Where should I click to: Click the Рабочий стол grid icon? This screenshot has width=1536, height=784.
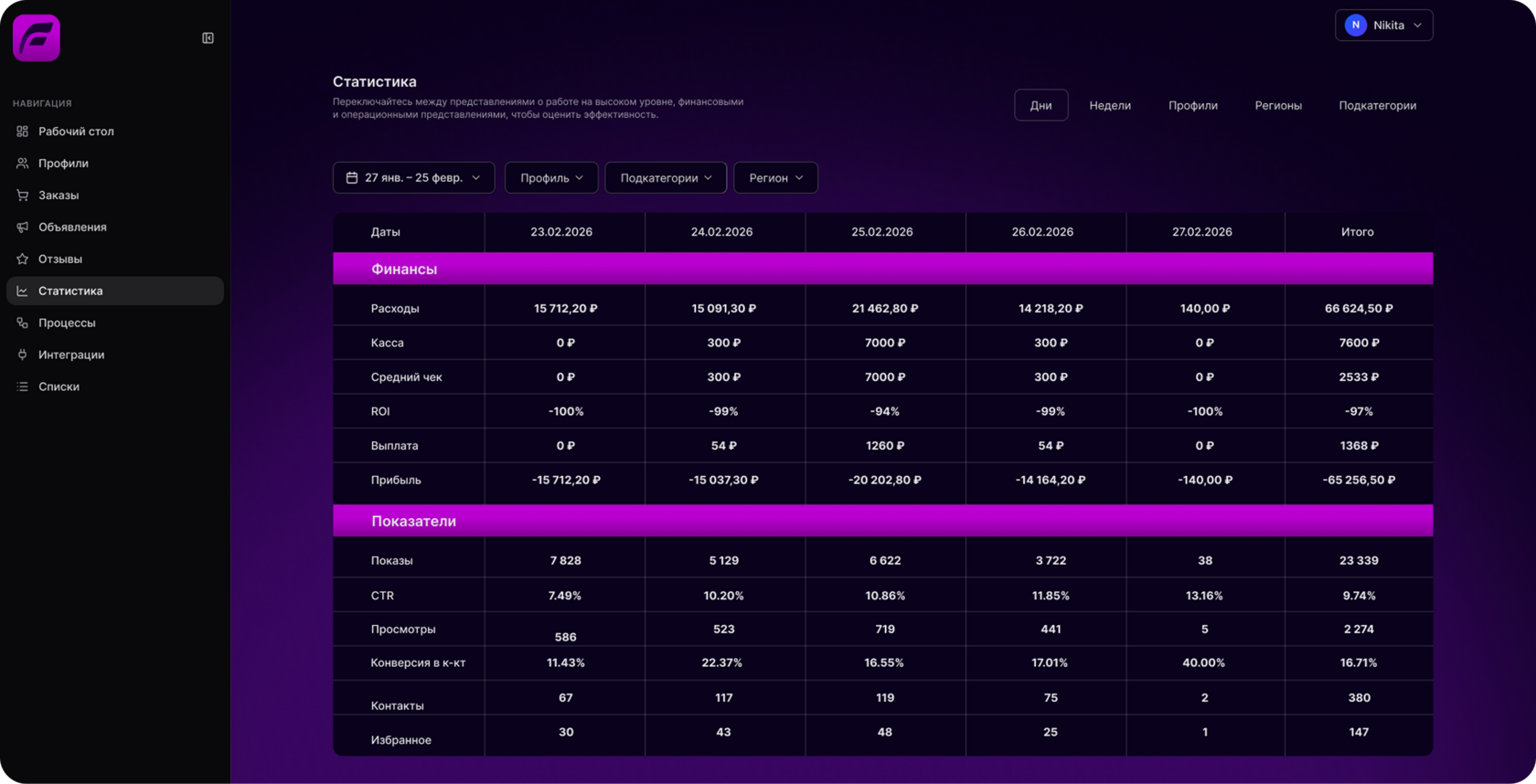coord(23,132)
